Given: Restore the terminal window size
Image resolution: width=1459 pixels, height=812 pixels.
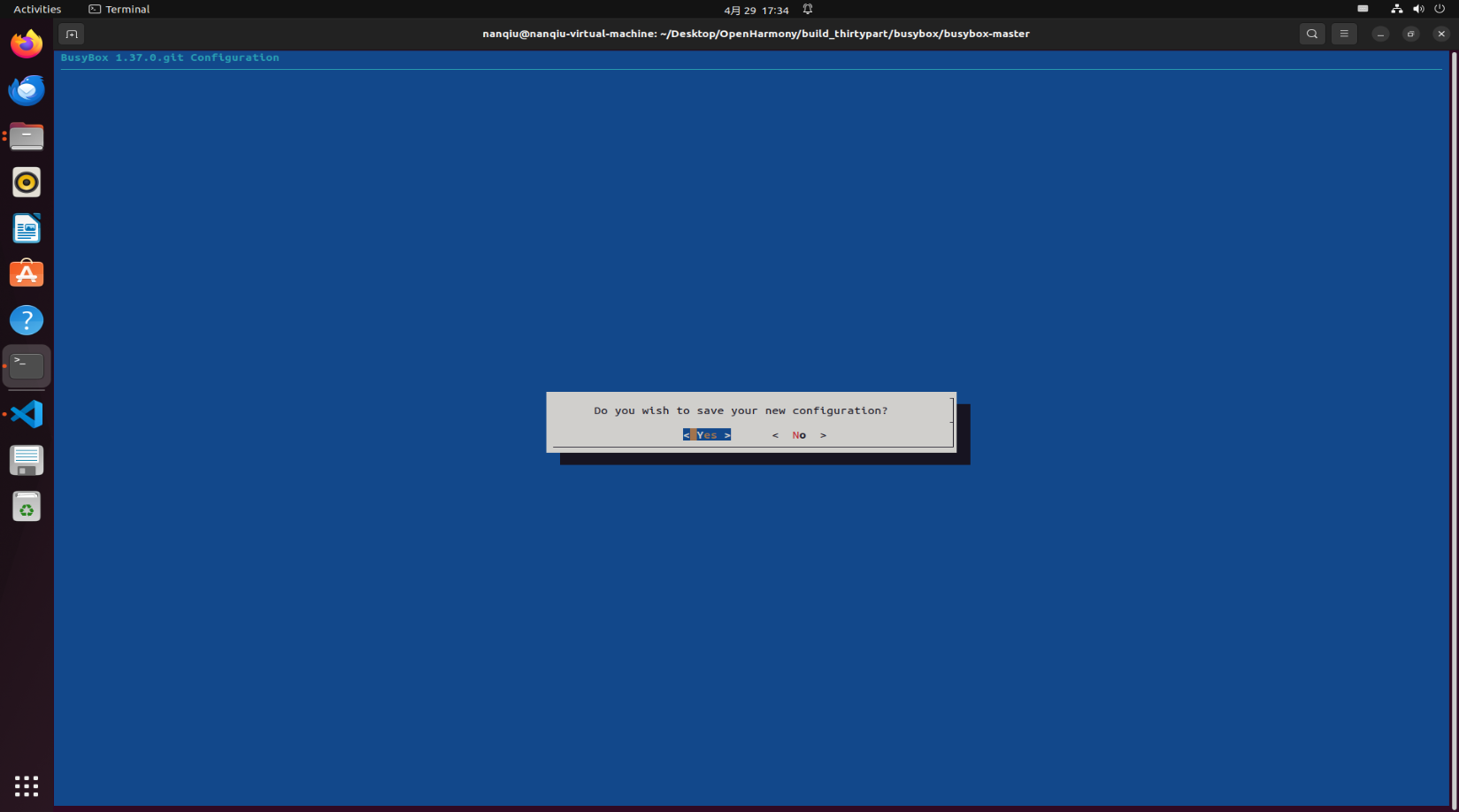Looking at the screenshot, I should click(1411, 34).
